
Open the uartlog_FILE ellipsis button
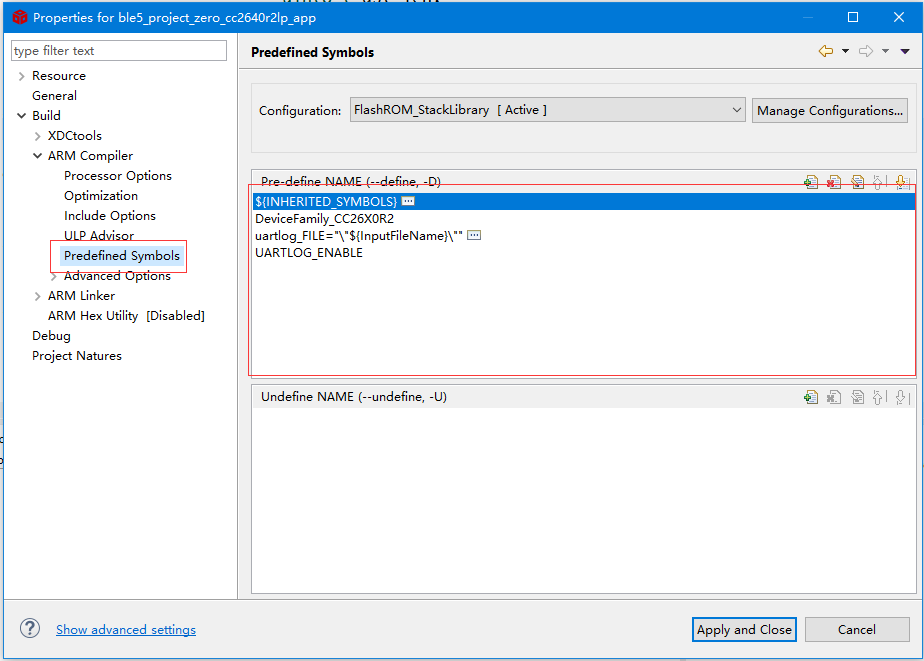tap(474, 236)
